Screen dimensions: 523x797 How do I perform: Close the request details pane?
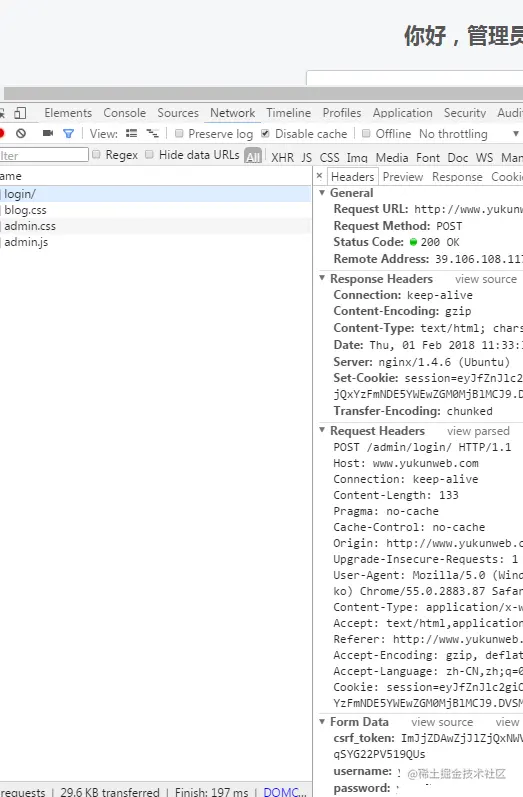319,176
